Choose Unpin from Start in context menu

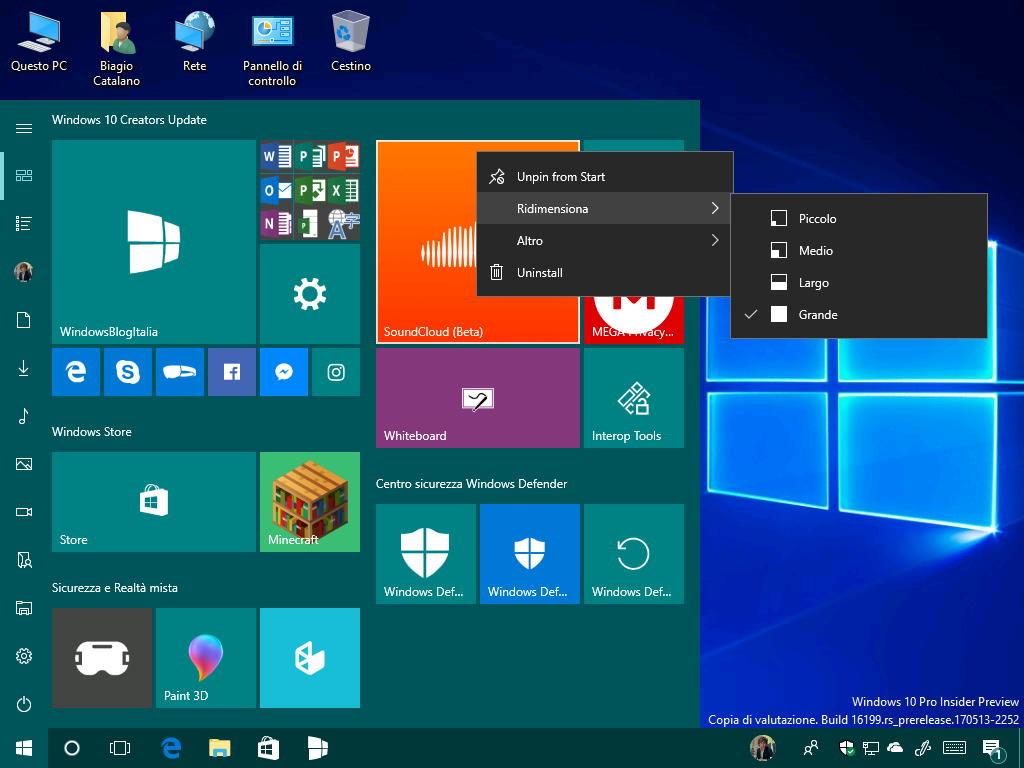[x=604, y=176]
